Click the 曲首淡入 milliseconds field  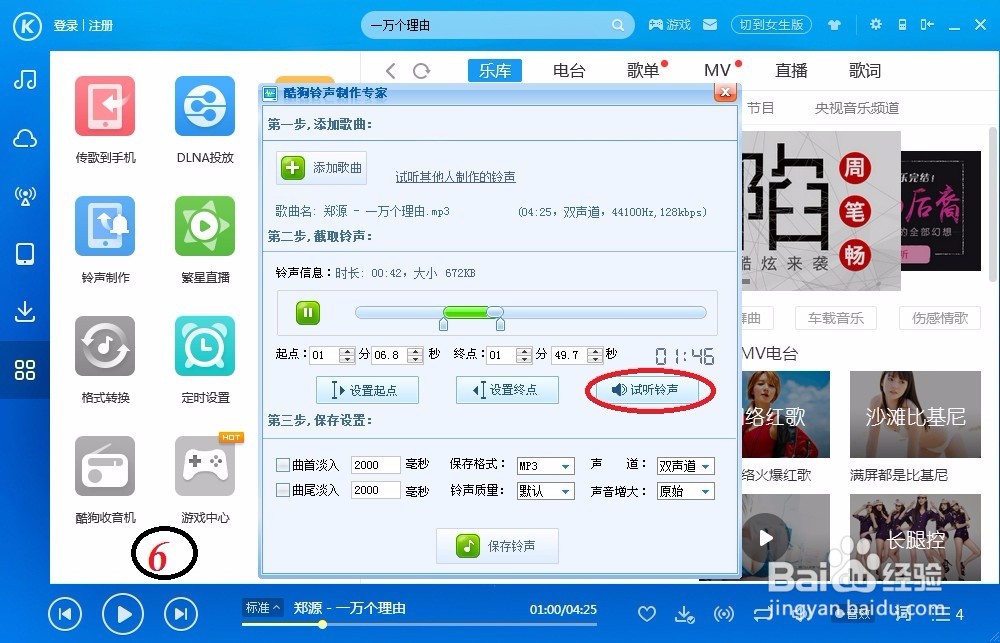[376, 465]
